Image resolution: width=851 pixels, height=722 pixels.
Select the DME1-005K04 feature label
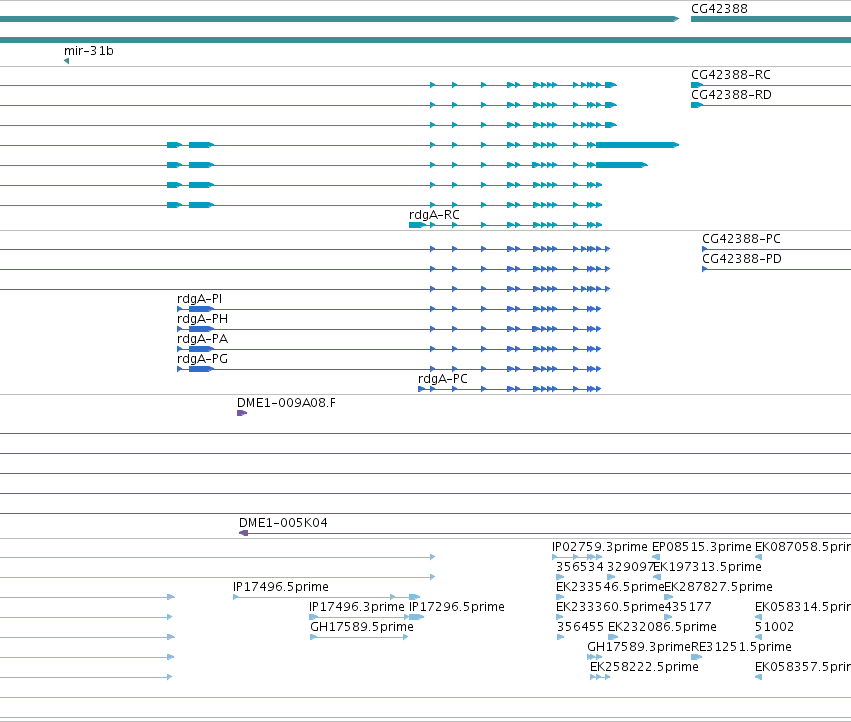(283, 523)
